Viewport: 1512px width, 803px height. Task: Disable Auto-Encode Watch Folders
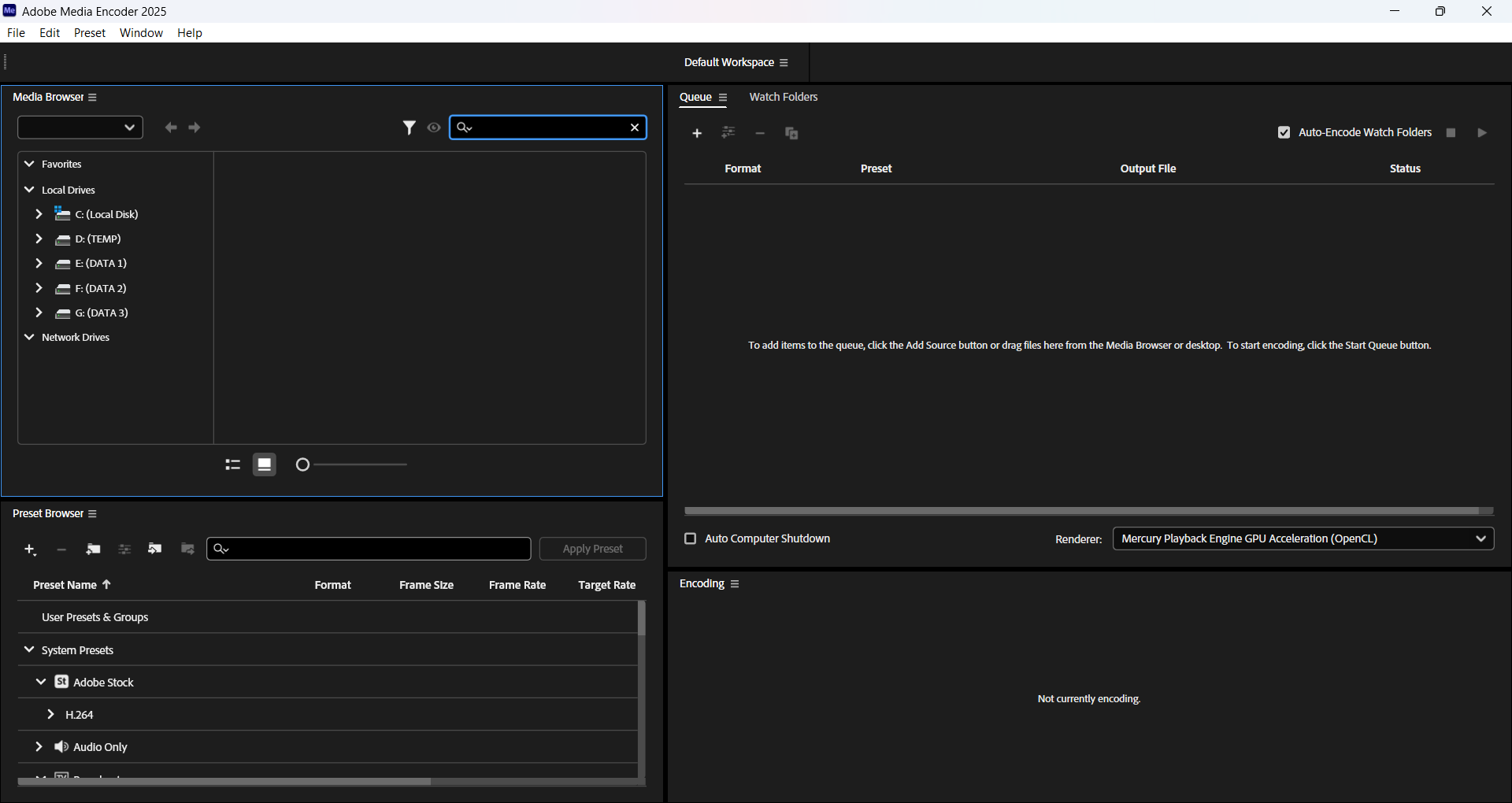click(1284, 132)
